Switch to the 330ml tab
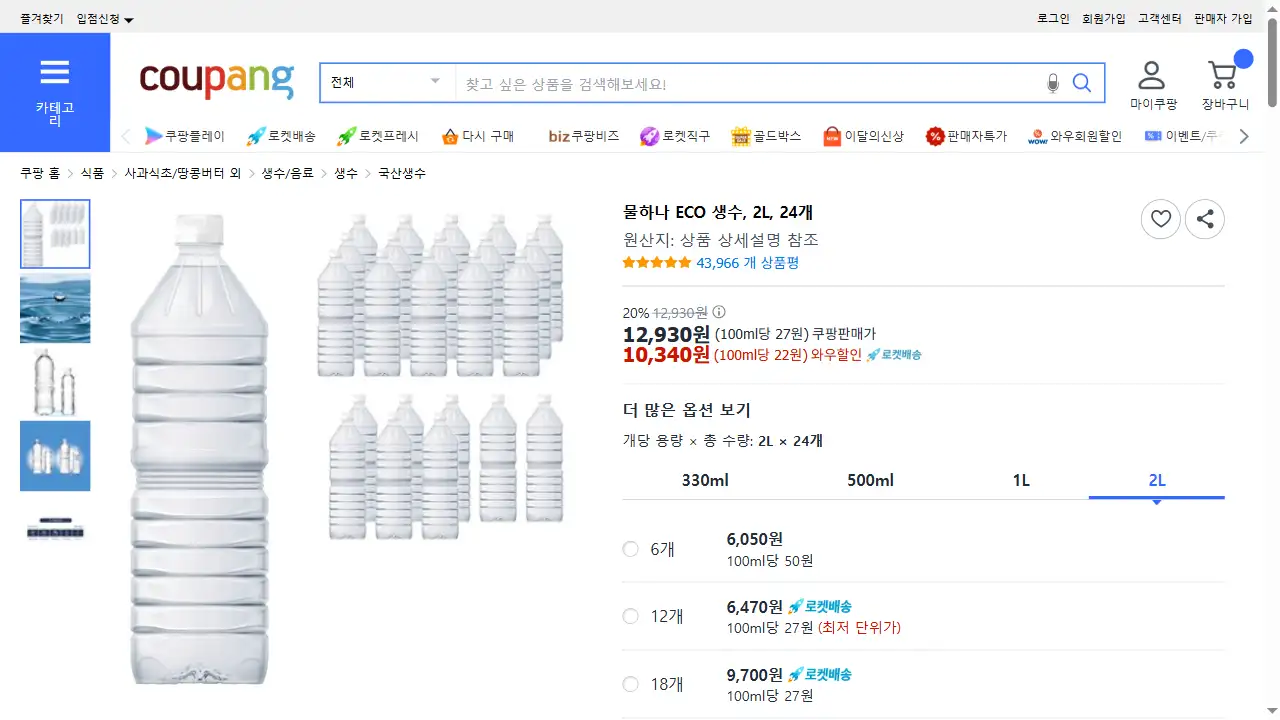1280x720 pixels. 705,481
